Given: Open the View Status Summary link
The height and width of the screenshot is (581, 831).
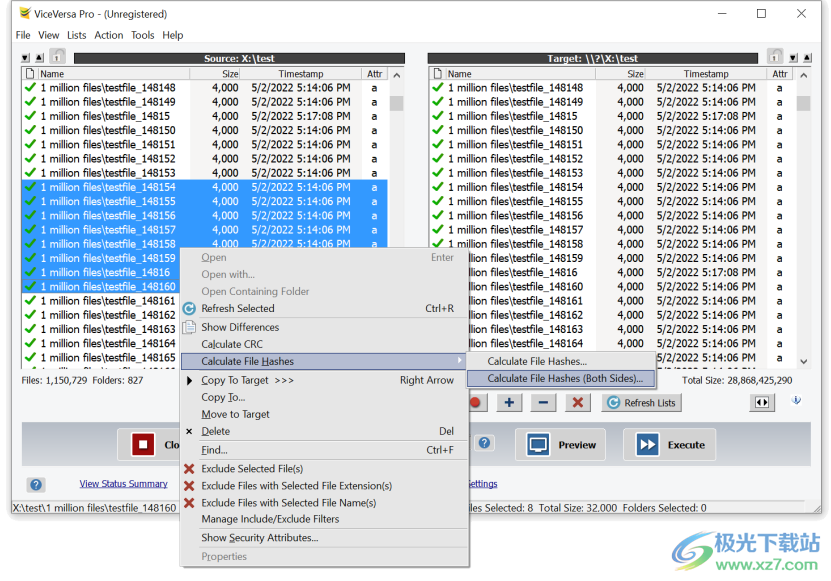Looking at the screenshot, I should [x=123, y=484].
